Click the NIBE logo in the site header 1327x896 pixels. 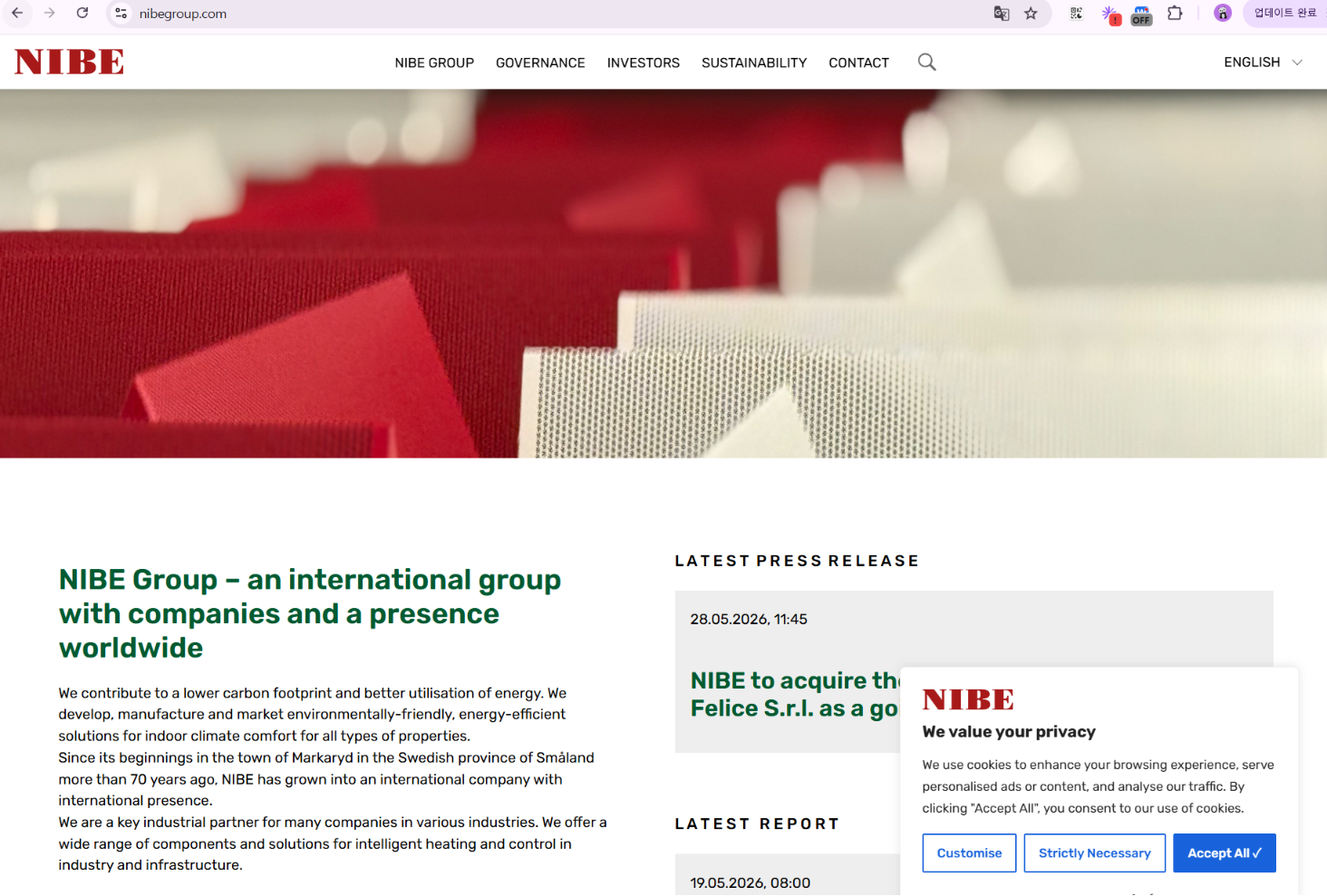(x=70, y=62)
